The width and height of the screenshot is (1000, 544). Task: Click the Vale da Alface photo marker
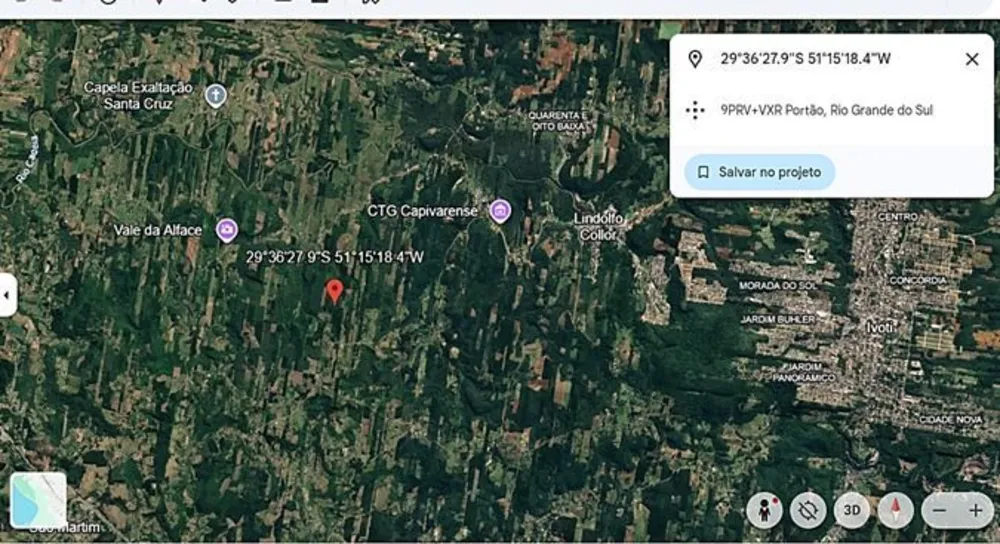coord(226,230)
